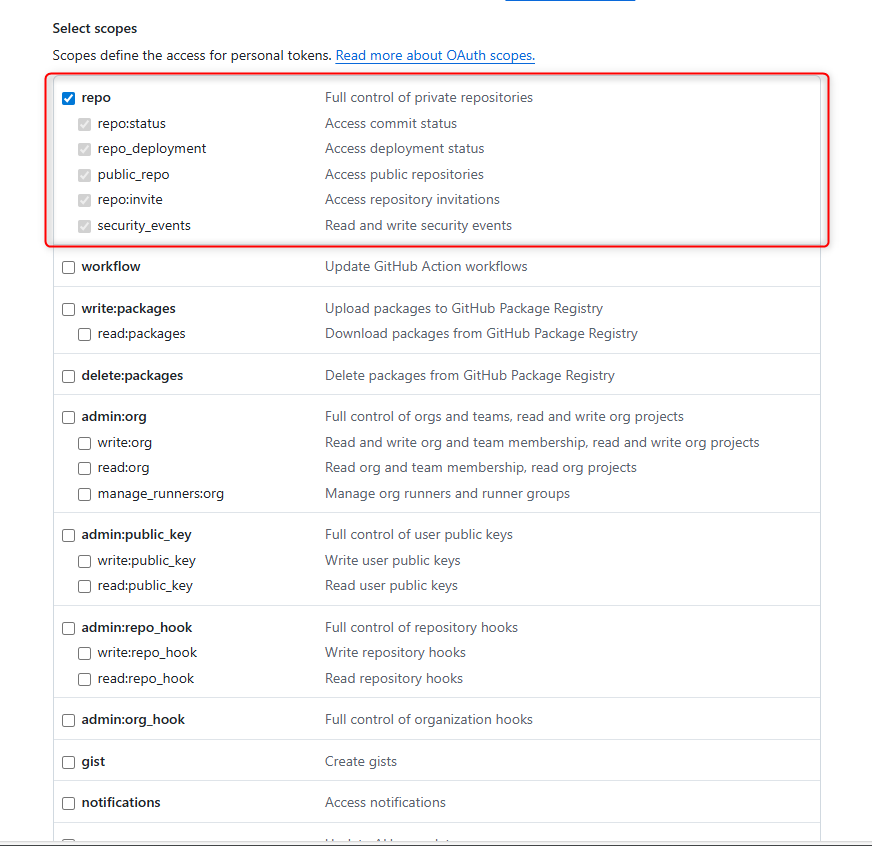The height and width of the screenshot is (846, 872).
Task: Select the read:public_key checkbox
Action: (x=85, y=586)
